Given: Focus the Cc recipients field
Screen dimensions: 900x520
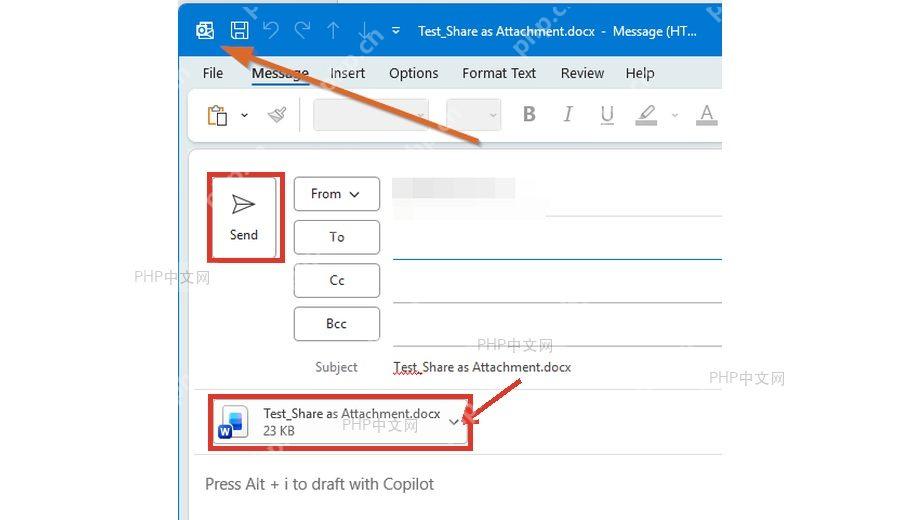Looking at the screenshot, I should pos(557,284).
